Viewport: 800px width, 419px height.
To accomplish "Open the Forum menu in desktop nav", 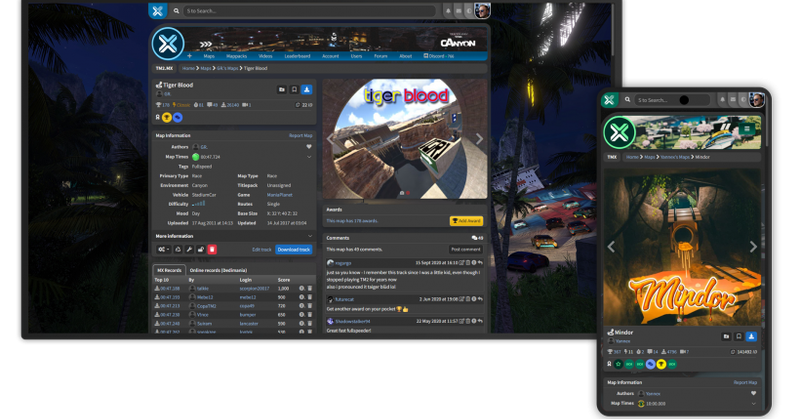I will click(x=381, y=56).
